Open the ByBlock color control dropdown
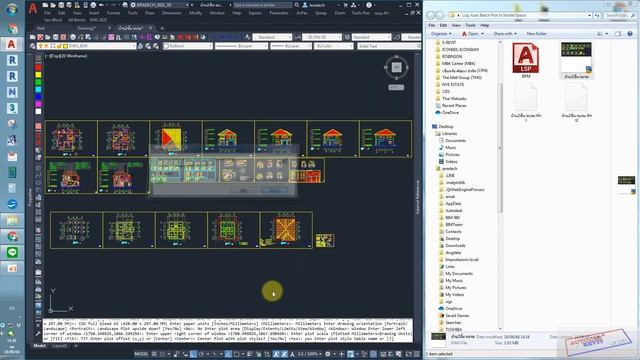Screen dimensions: 640x360 (x=187, y=46)
